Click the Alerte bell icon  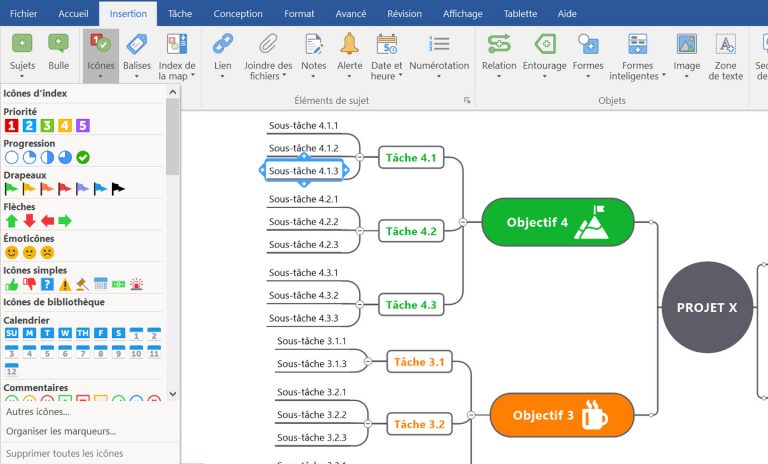pos(349,44)
